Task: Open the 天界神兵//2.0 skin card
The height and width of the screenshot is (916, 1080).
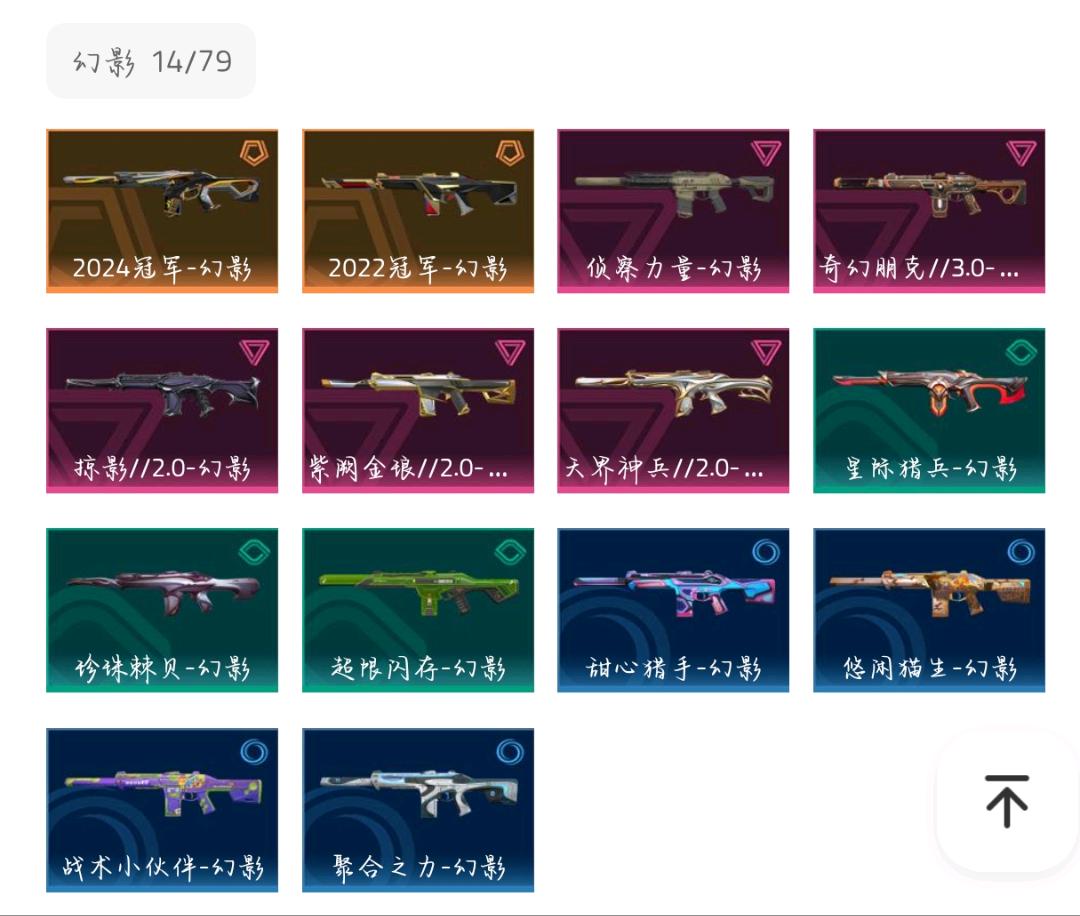Action: pos(673,410)
